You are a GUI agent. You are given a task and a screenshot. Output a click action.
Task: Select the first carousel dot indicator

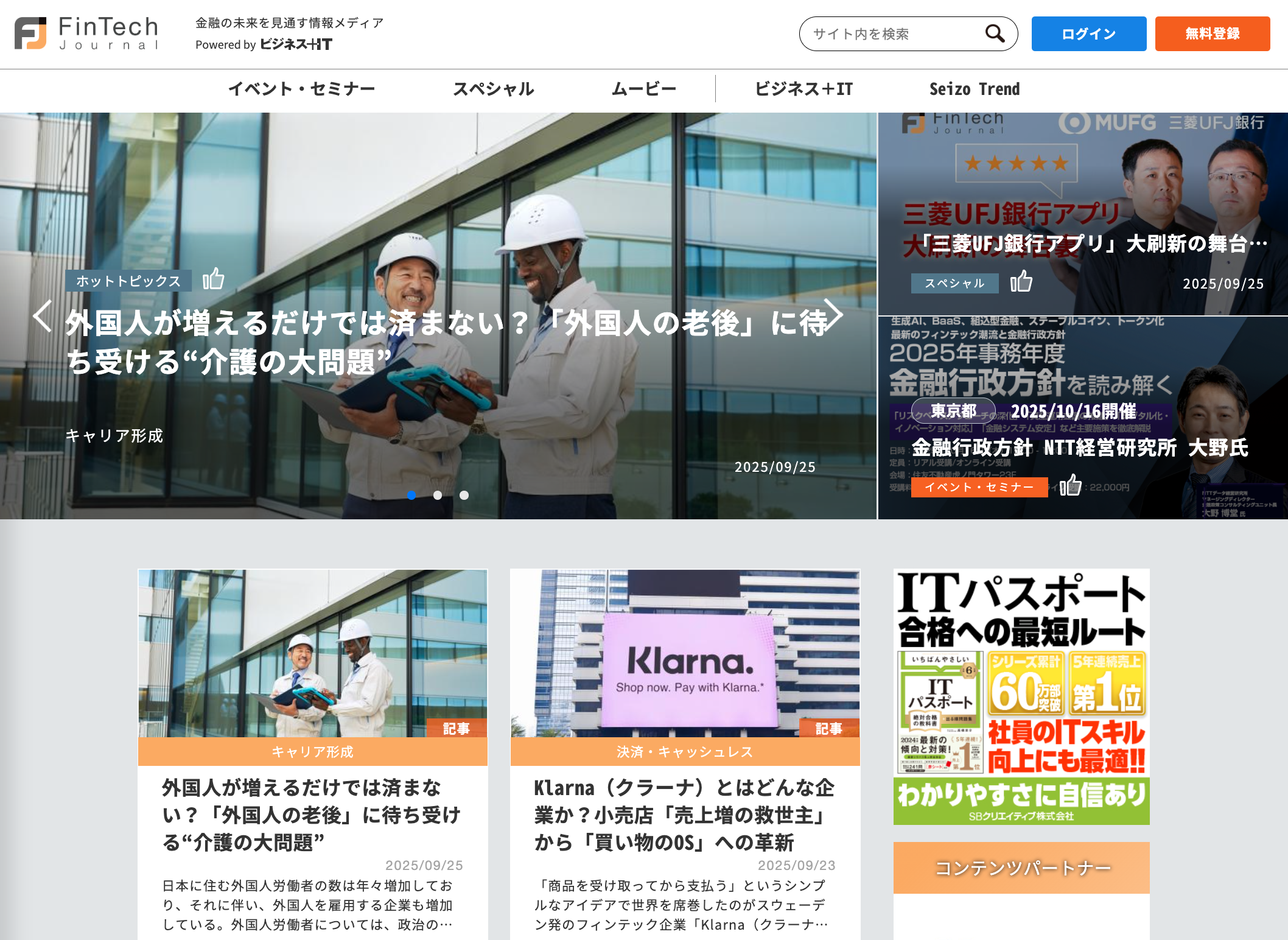[x=412, y=495]
